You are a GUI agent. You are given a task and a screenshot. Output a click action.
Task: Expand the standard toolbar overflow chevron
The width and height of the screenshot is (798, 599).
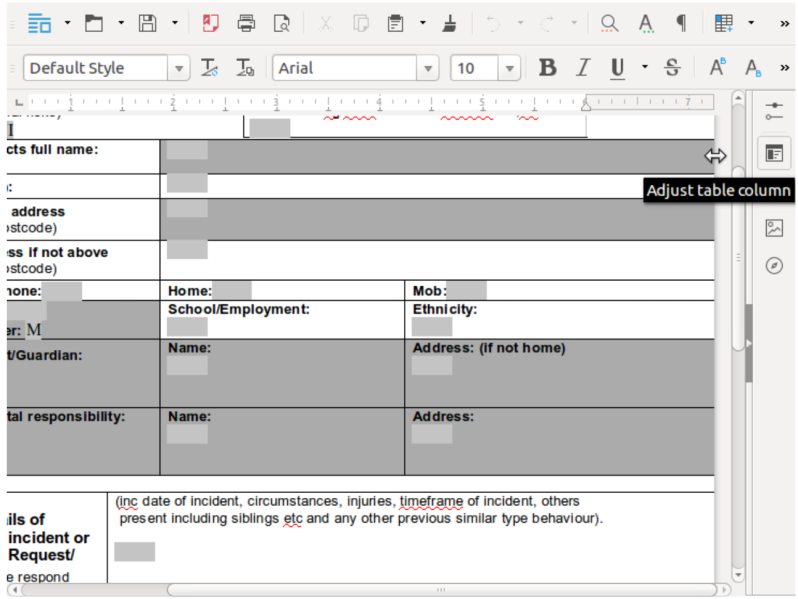point(784,23)
